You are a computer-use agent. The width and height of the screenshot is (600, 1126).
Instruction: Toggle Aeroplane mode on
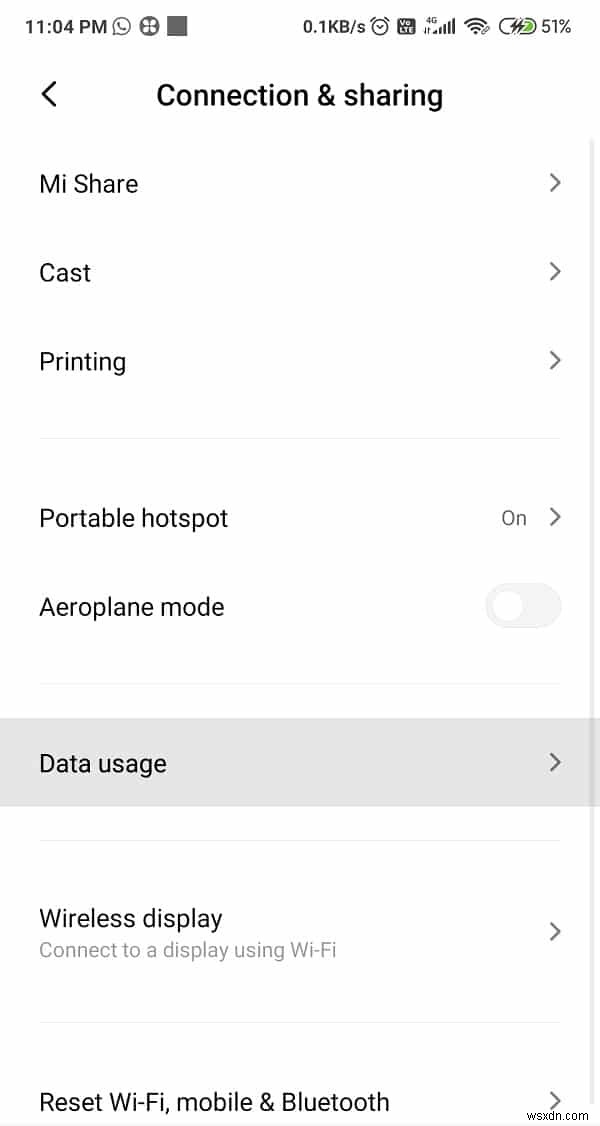point(523,606)
